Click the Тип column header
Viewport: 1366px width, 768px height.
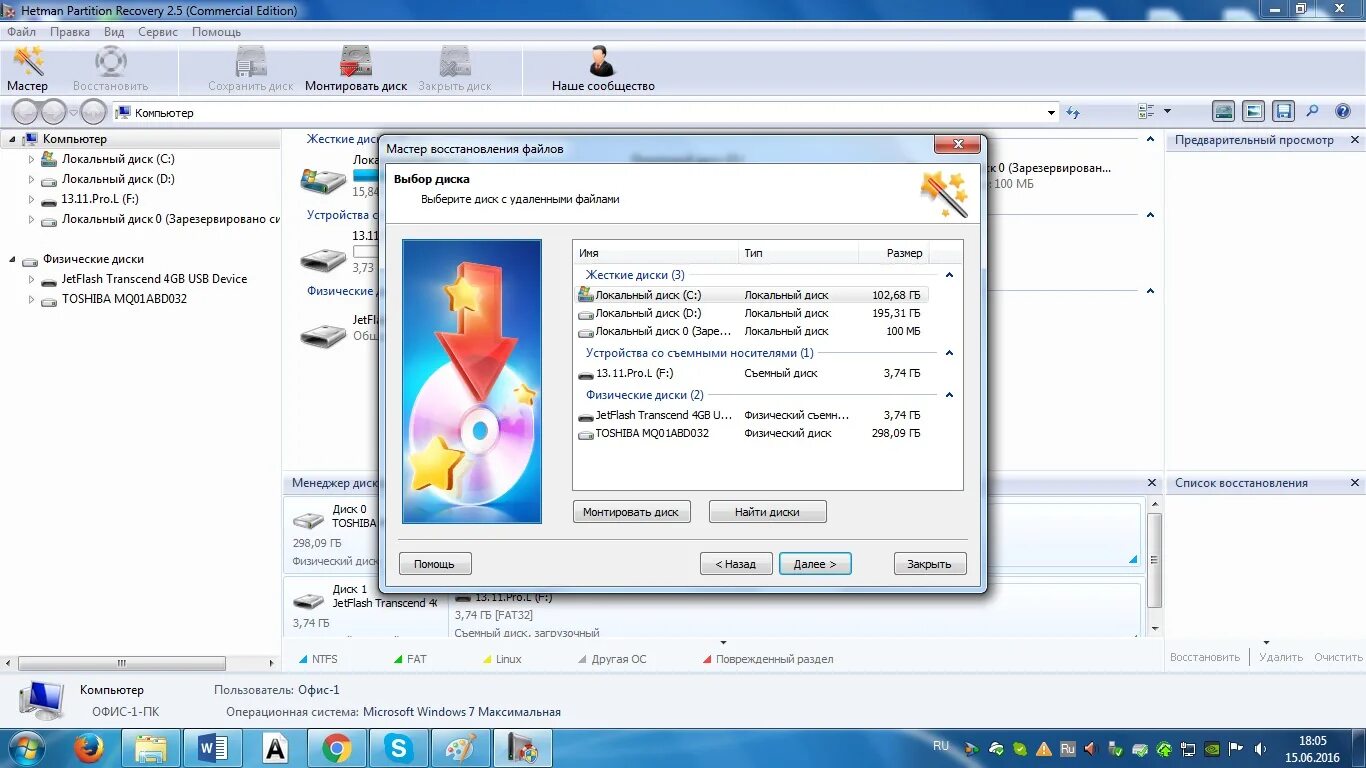pyautogui.click(x=798, y=253)
